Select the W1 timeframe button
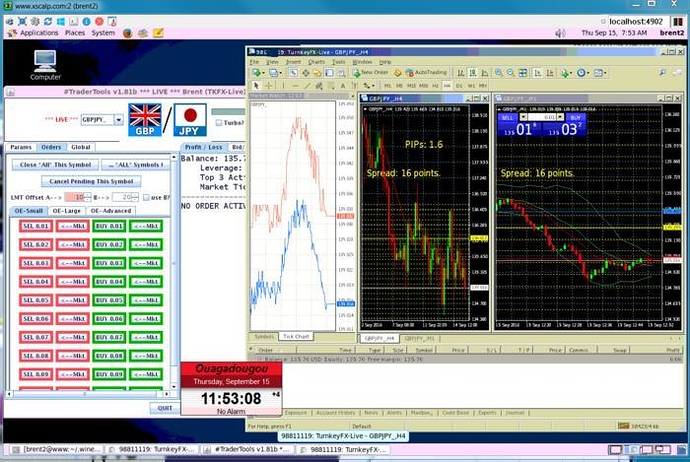 click(471, 85)
